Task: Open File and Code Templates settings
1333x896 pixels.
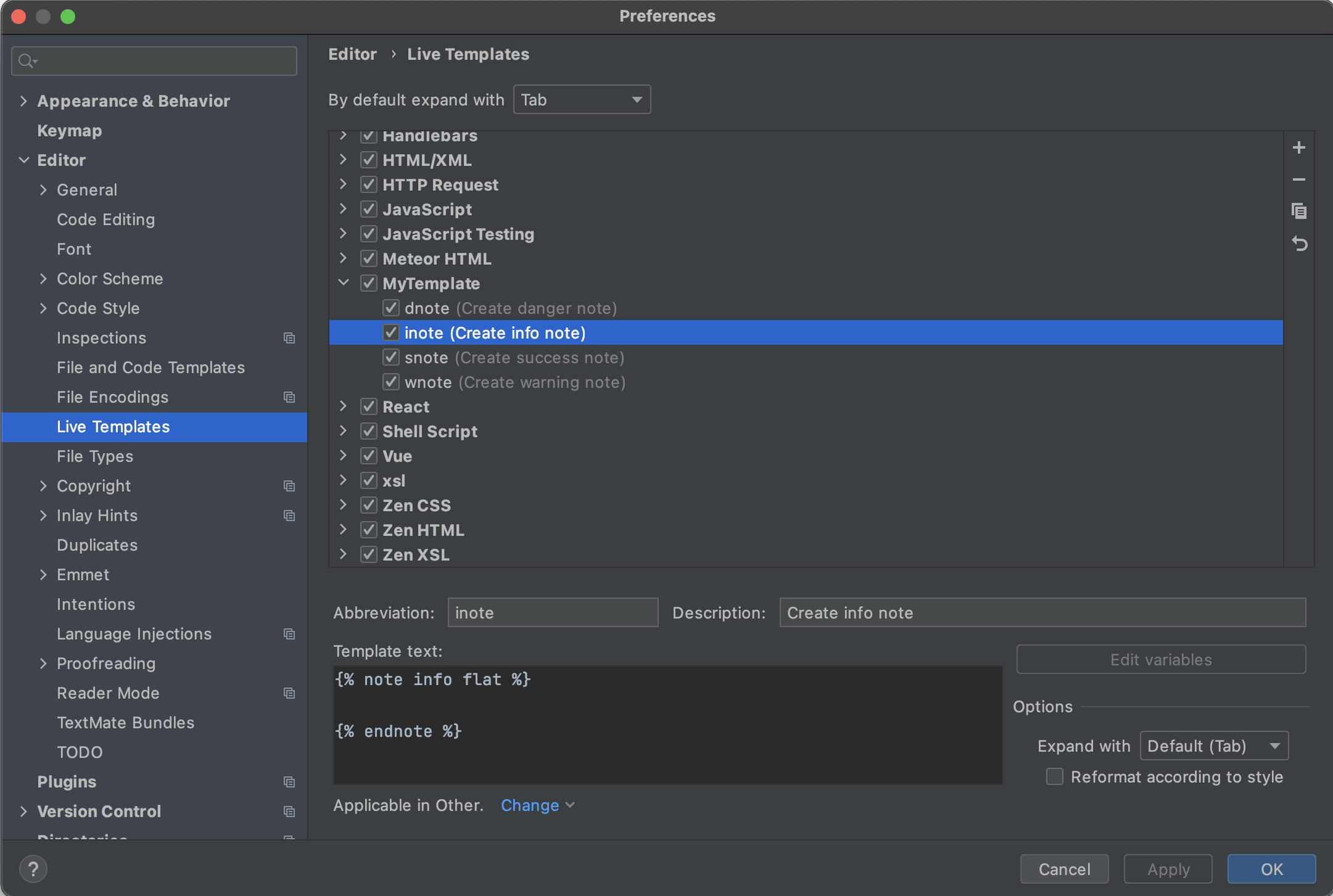Action: [x=150, y=367]
